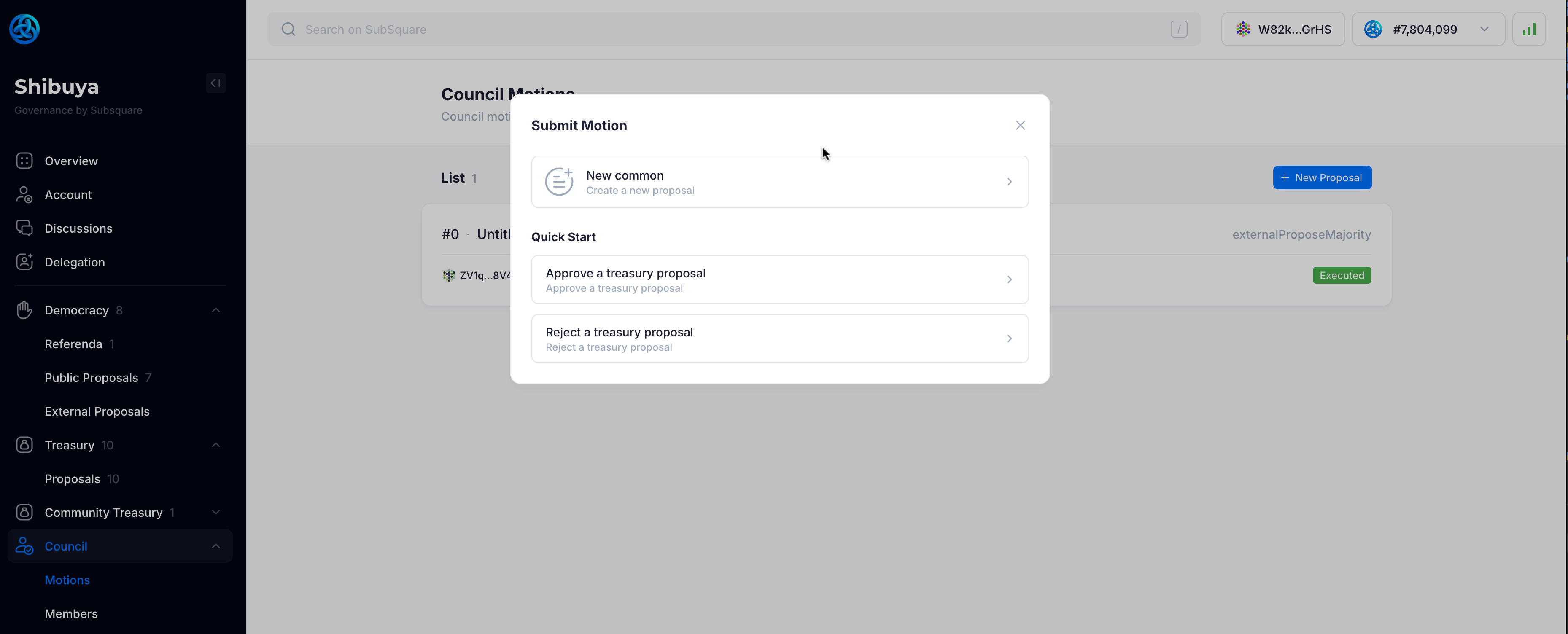The height and width of the screenshot is (634, 1568).
Task: Collapse the Democracy section chevron
Action: [216, 310]
